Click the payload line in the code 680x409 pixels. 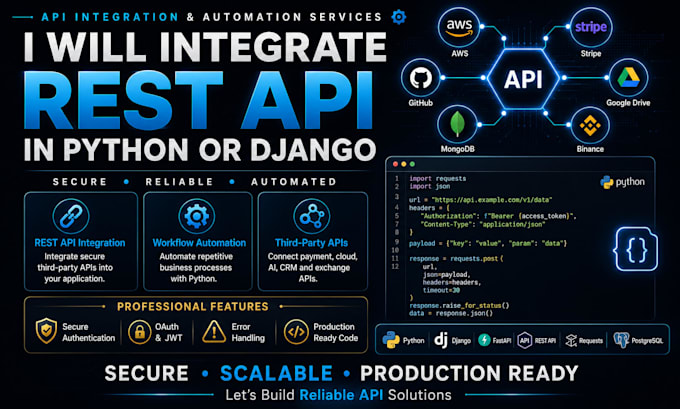coord(487,243)
